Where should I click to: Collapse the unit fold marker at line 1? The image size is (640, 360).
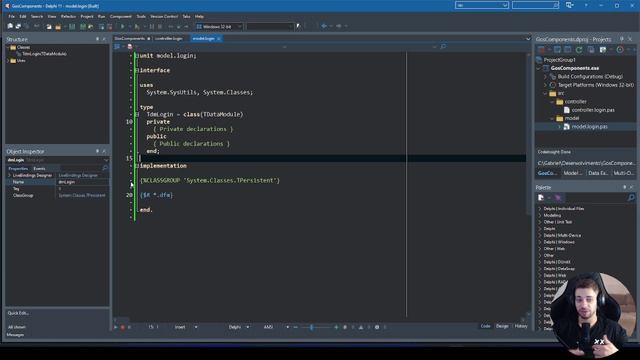[137, 56]
